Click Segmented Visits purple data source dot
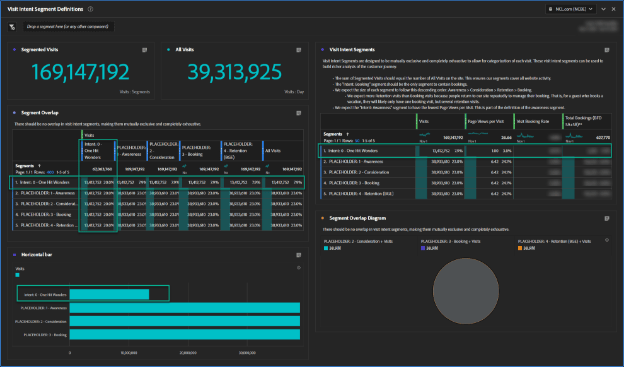624x367 pixels. pyautogui.click(x=14, y=49)
